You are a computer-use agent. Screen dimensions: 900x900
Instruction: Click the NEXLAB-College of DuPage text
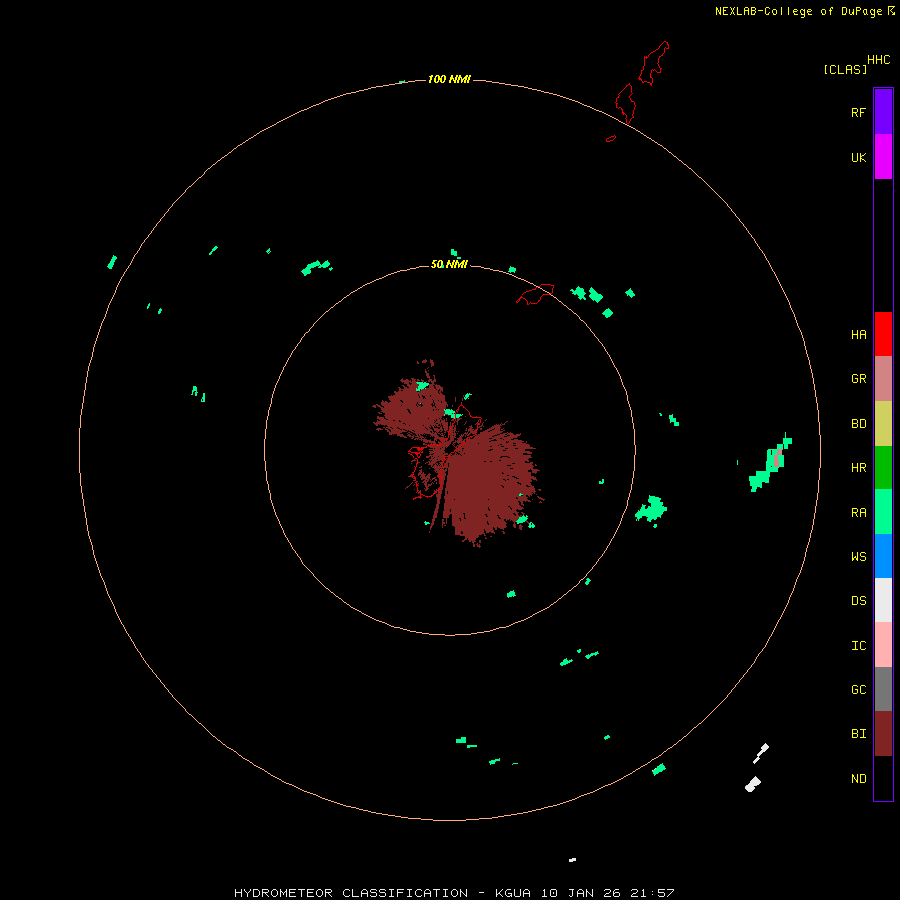tap(798, 11)
